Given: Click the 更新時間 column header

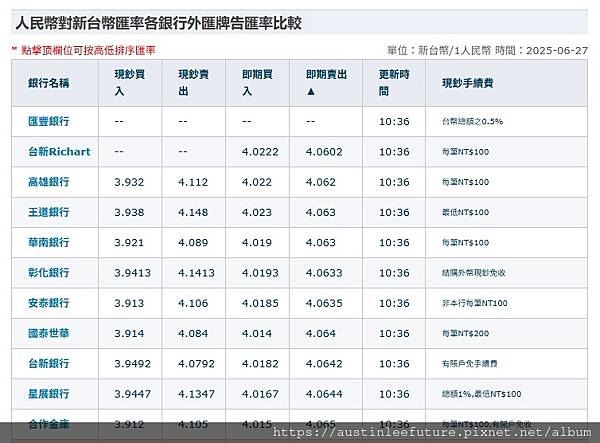Looking at the screenshot, I should [x=394, y=83].
